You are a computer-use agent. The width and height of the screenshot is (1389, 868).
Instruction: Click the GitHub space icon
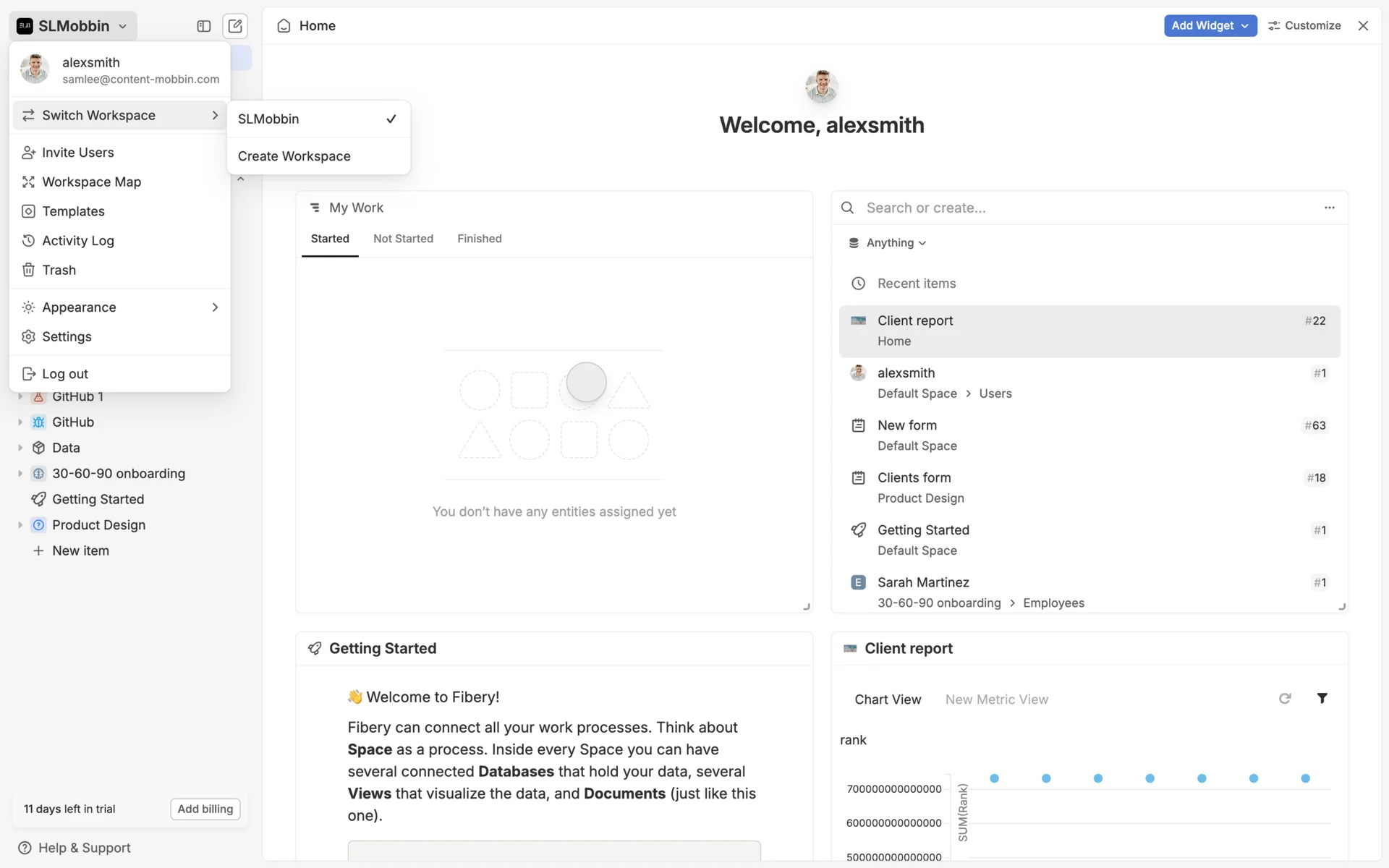coord(39,422)
